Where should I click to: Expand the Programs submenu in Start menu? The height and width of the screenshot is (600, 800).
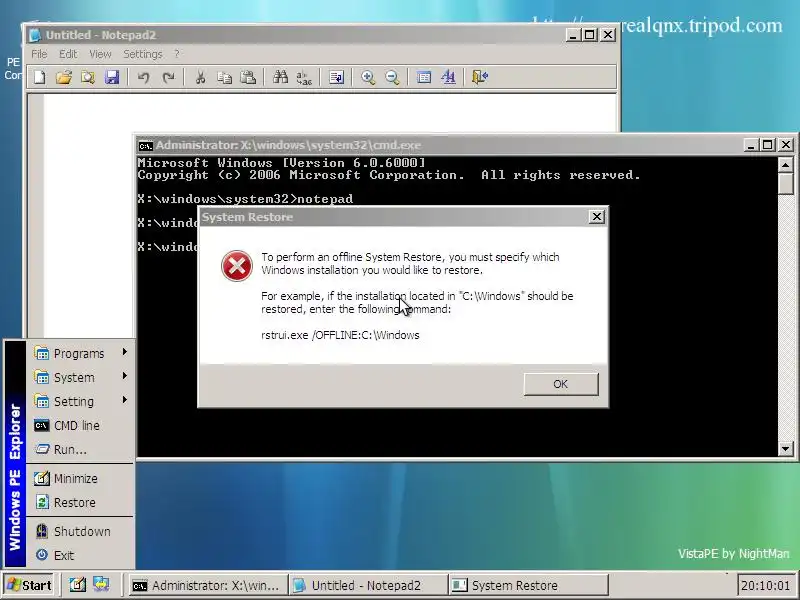tap(80, 354)
